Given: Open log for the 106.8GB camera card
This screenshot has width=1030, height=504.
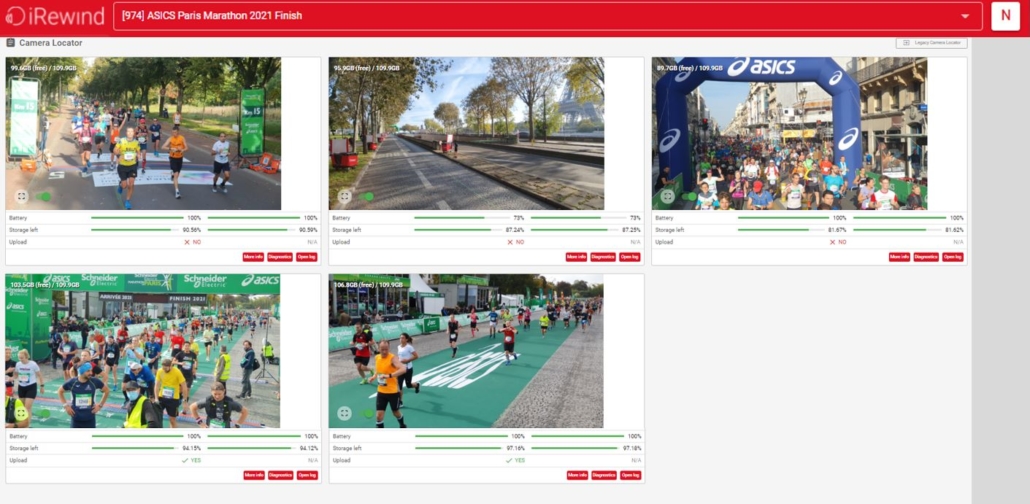Looking at the screenshot, I should click(x=631, y=475).
